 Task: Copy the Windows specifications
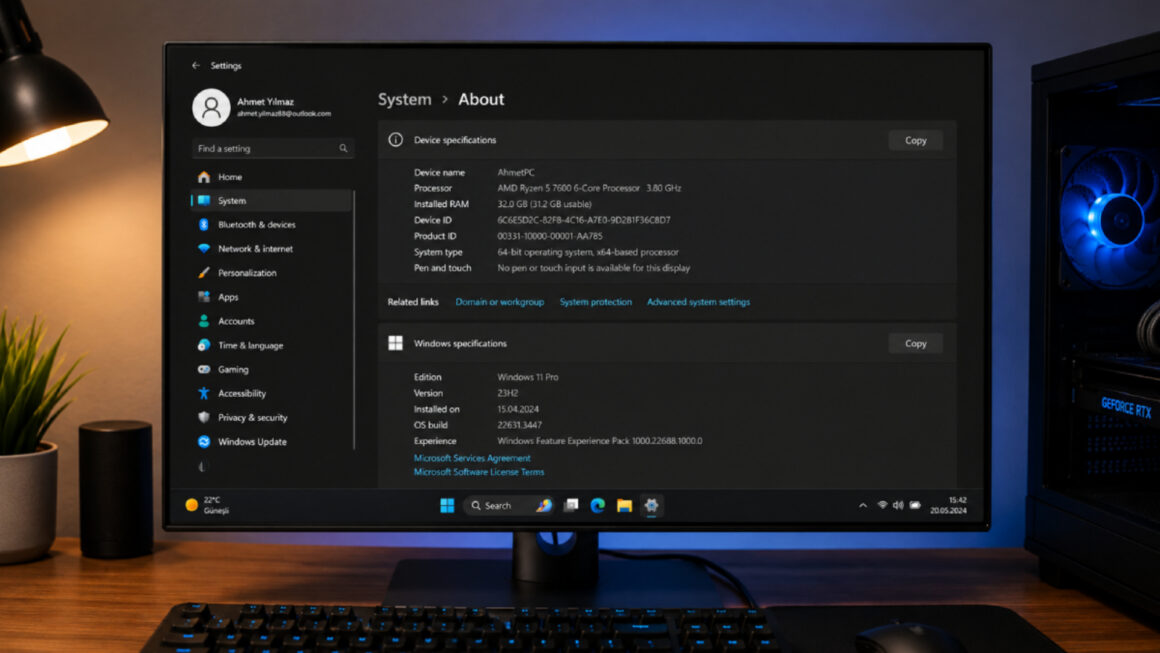915,344
